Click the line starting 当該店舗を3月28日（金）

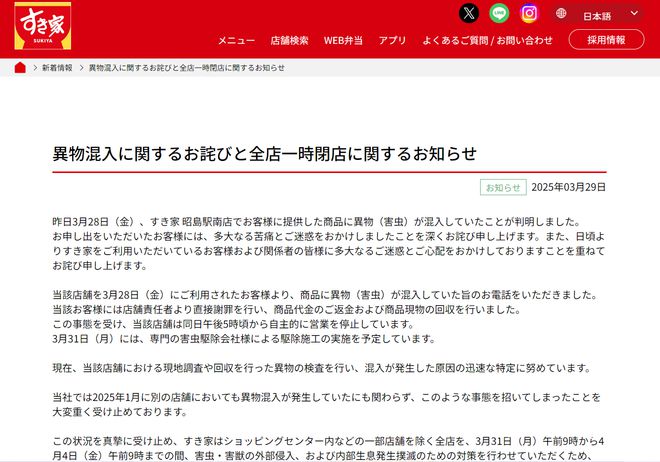pyautogui.click(x=325, y=295)
